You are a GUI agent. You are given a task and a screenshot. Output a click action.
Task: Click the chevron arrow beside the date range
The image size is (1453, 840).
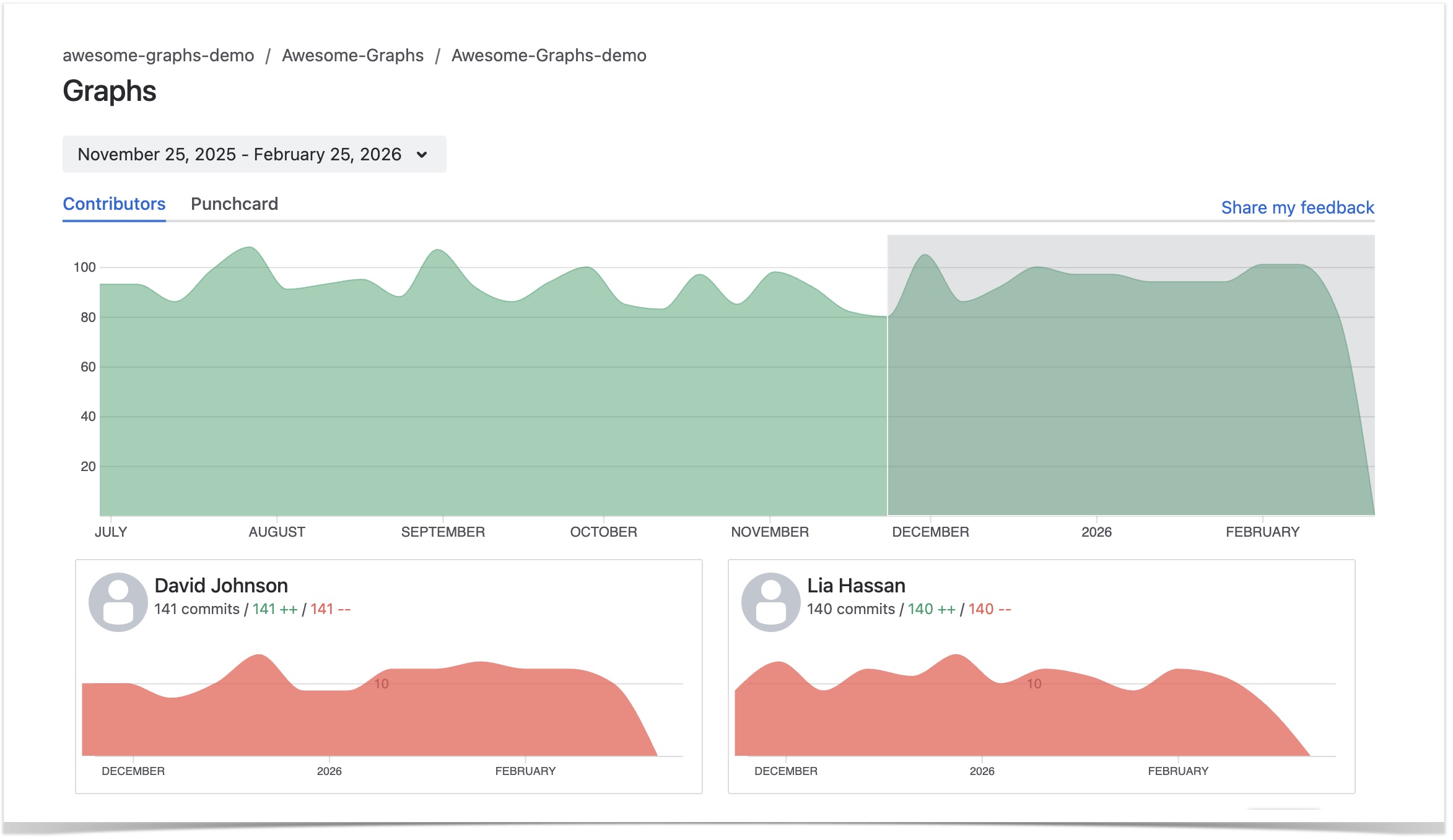[422, 155]
